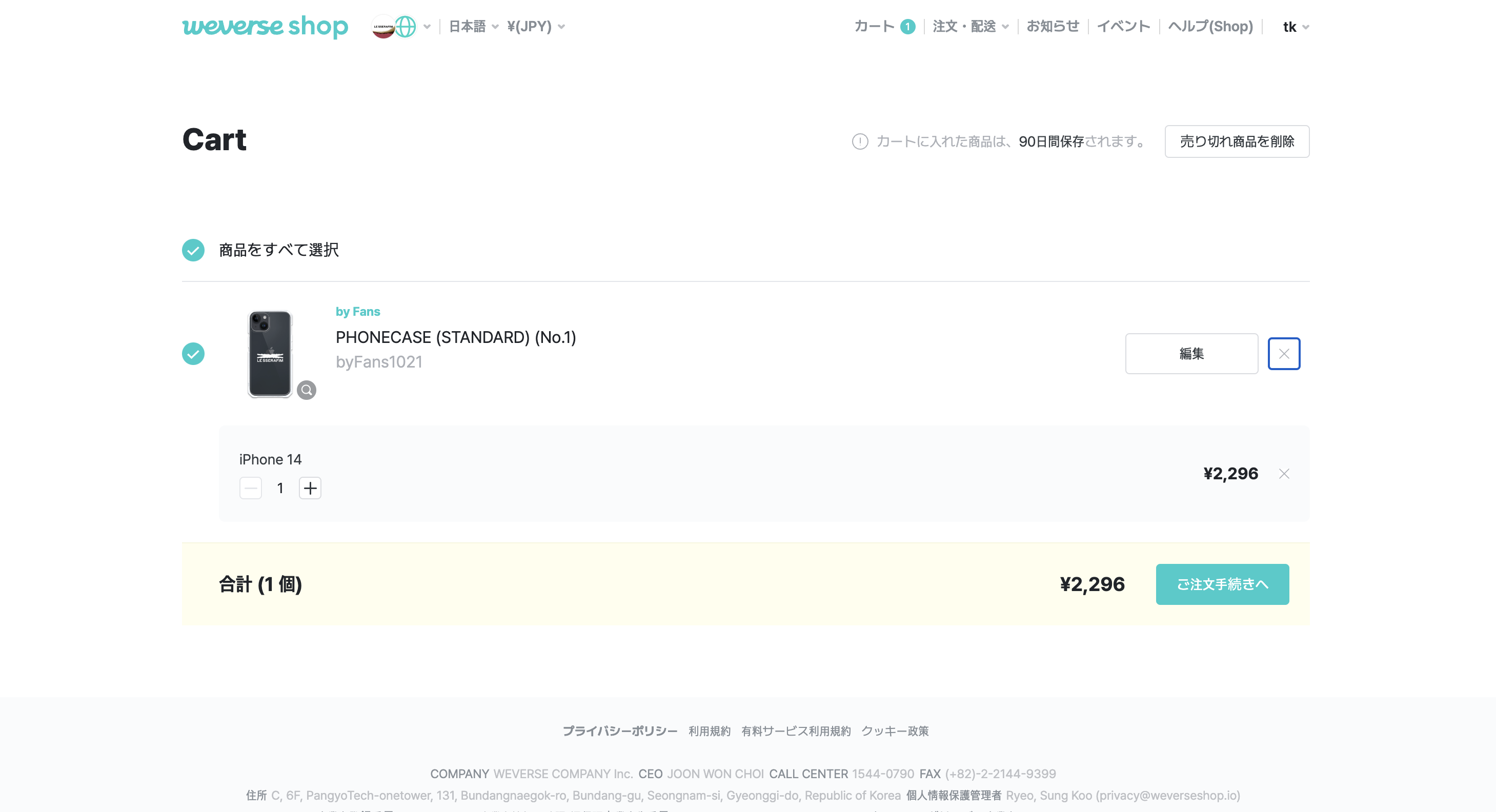
Task: Click the magnifier icon on phonecase image
Action: [307, 390]
